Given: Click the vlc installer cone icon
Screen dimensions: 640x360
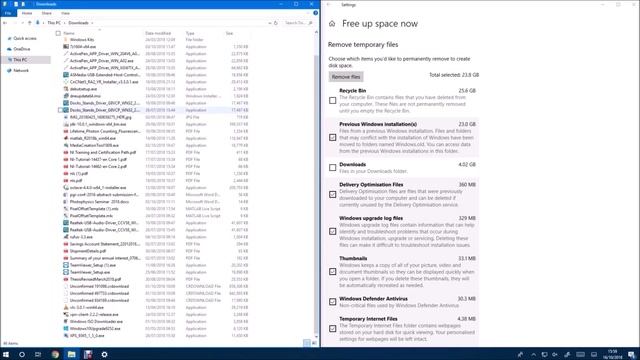Looking at the screenshot, I should (x=66, y=307).
